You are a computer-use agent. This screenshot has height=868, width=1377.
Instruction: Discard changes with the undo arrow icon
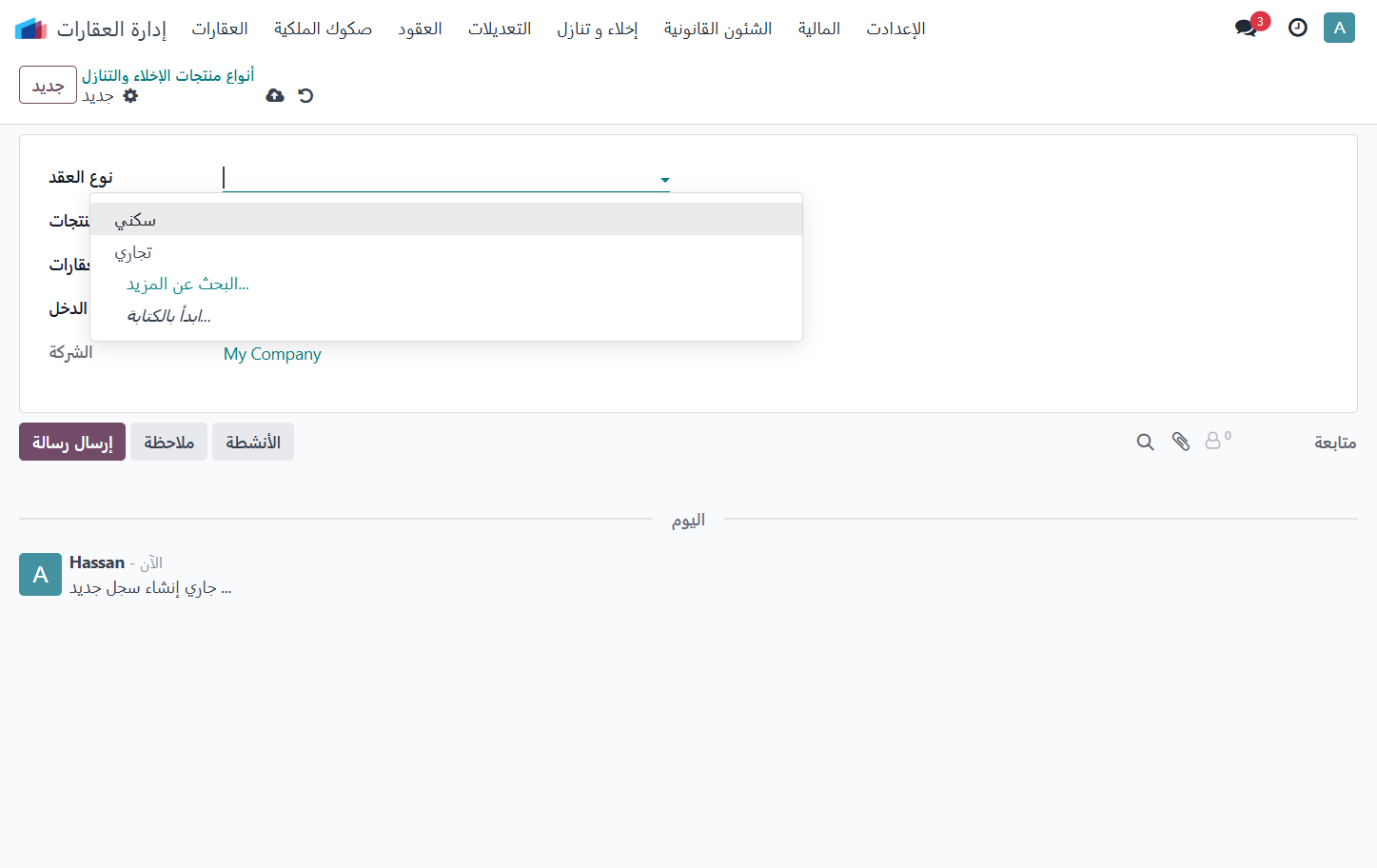tap(305, 95)
